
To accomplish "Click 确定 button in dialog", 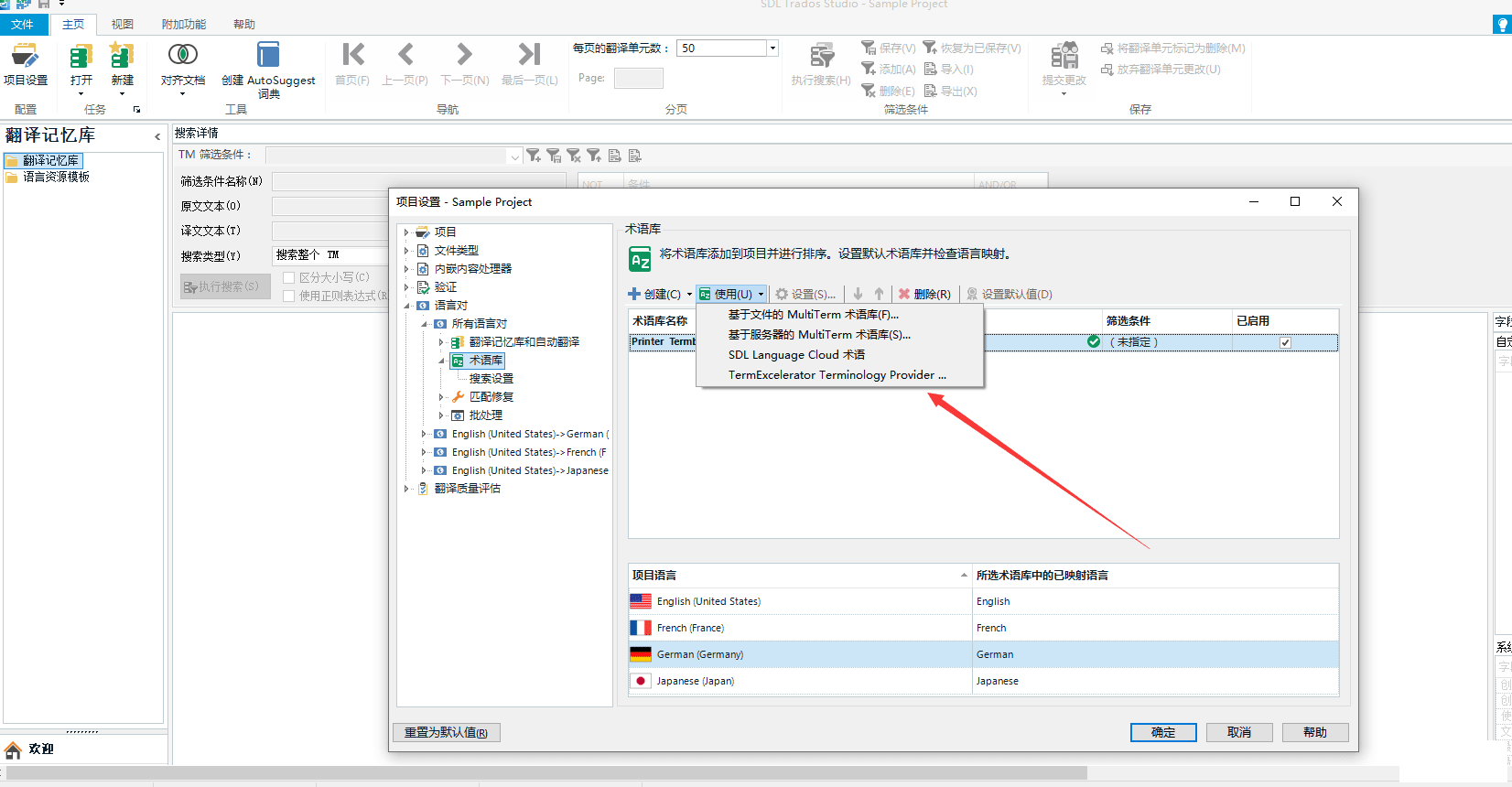I will coord(1163,732).
